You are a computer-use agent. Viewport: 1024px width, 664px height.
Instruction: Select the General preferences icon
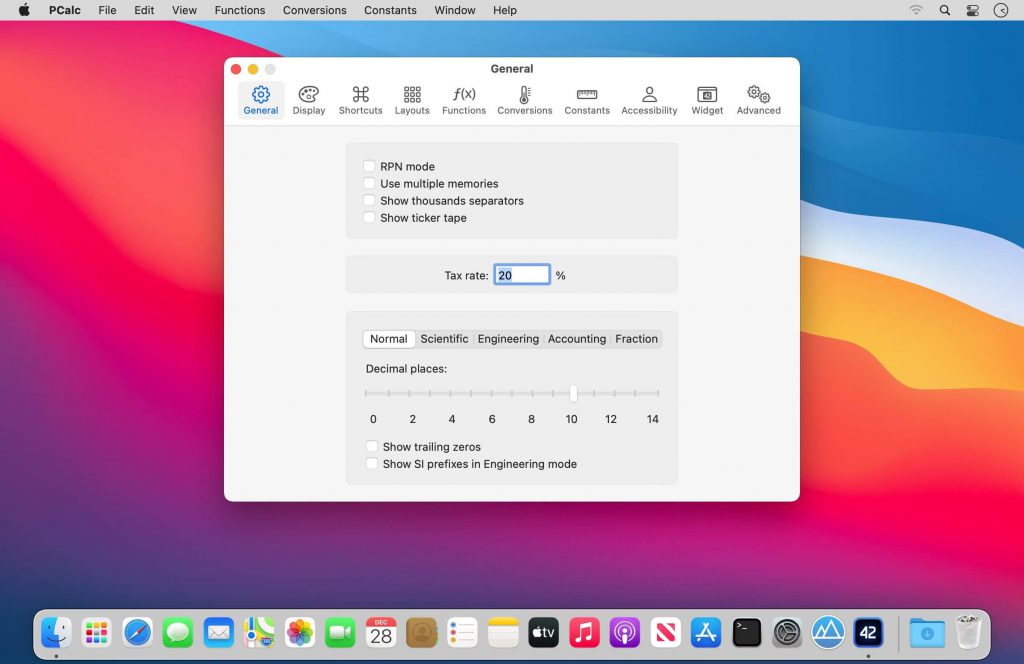(260, 99)
